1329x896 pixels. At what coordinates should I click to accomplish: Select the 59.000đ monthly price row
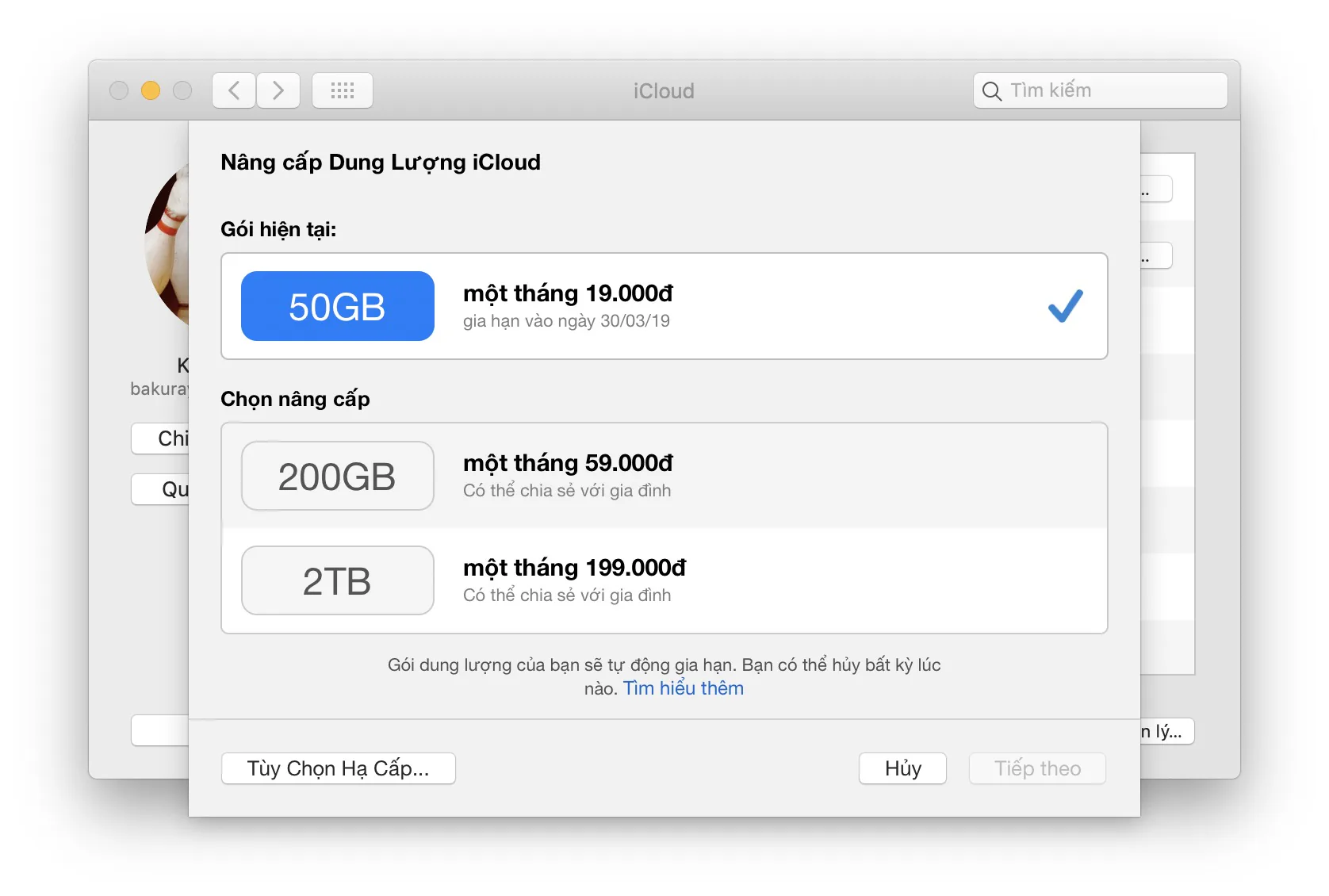pyautogui.click(x=664, y=476)
